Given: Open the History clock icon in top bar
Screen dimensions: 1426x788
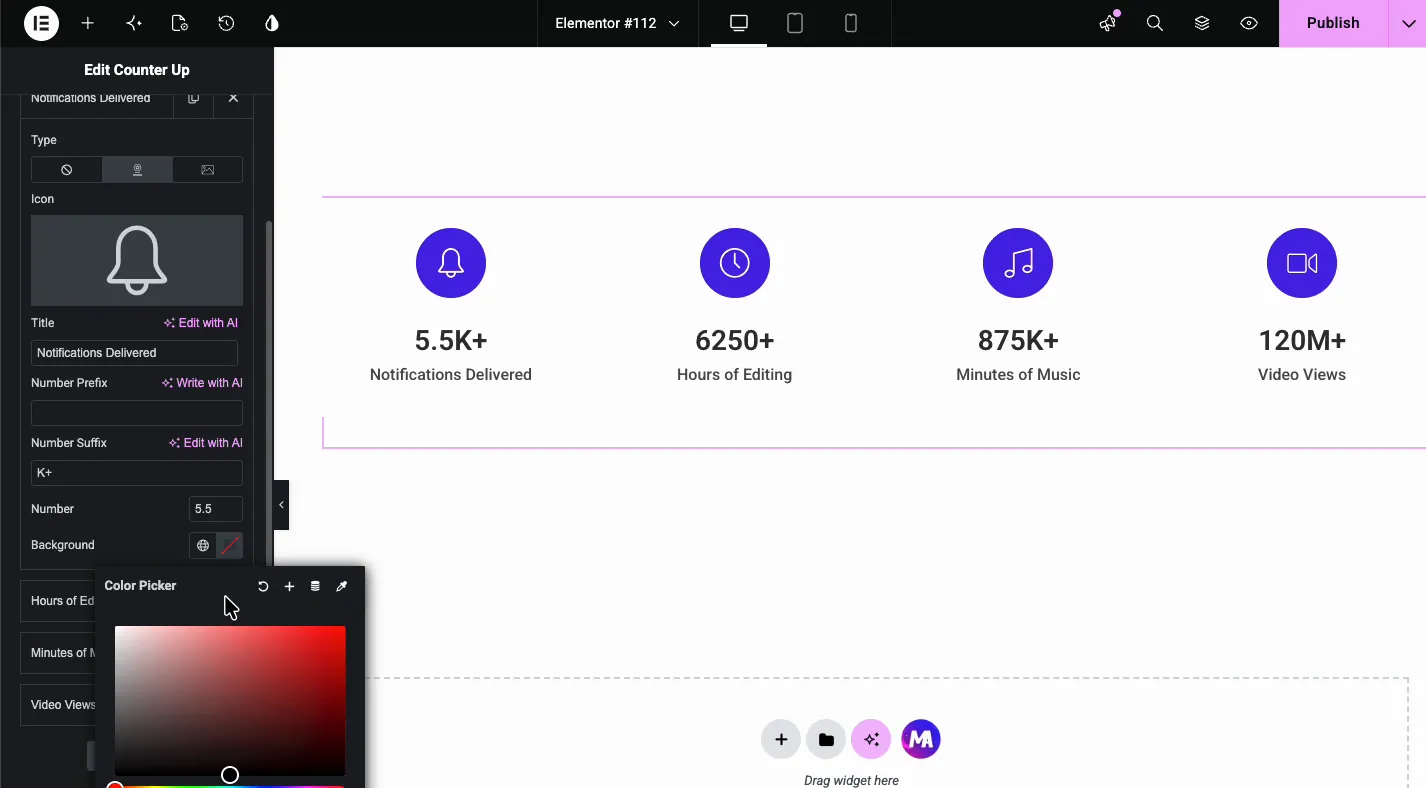Looking at the screenshot, I should 226,23.
